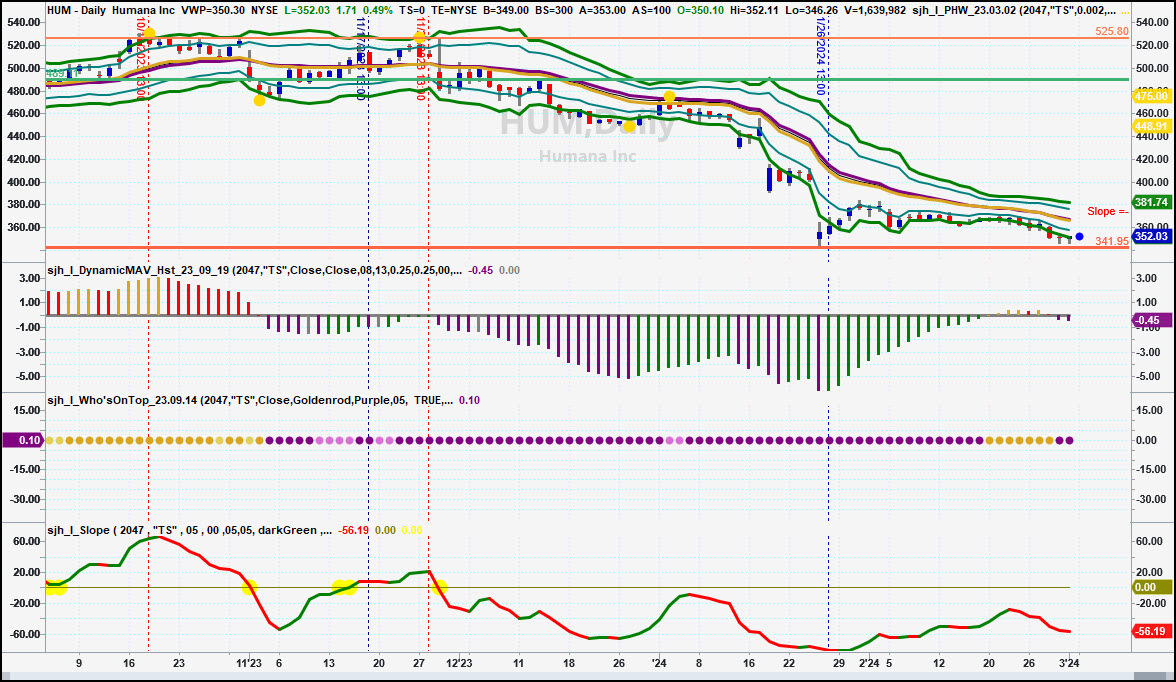Click the TE=NYSE header field
Image resolution: width=1176 pixels, height=682 pixels.
pyautogui.click(x=454, y=11)
